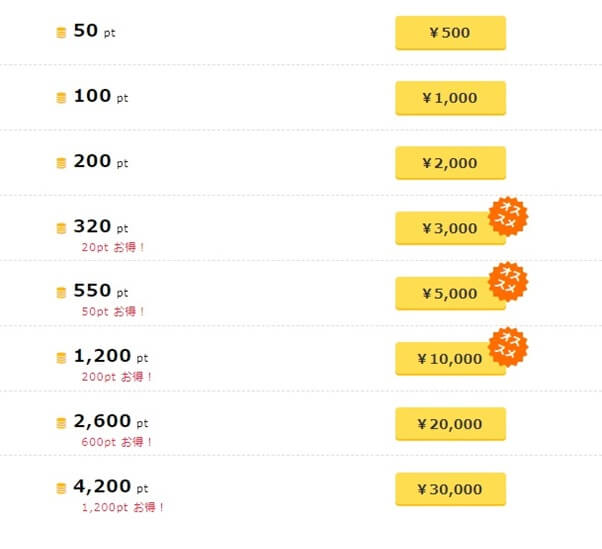
Task: Click the ¥500 purchase button
Action: click(x=450, y=33)
